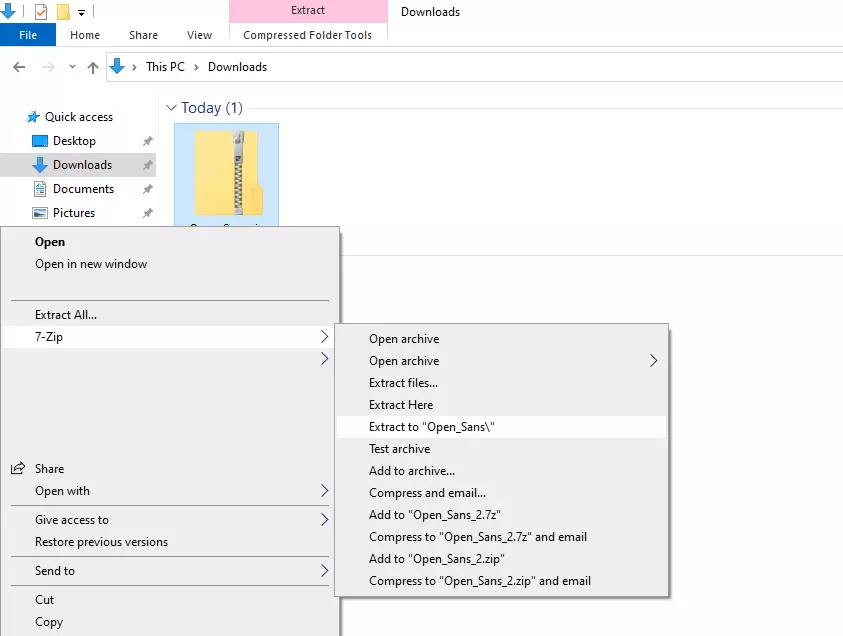Click the Back navigation arrow
843x636 pixels.
pos(19,67)
